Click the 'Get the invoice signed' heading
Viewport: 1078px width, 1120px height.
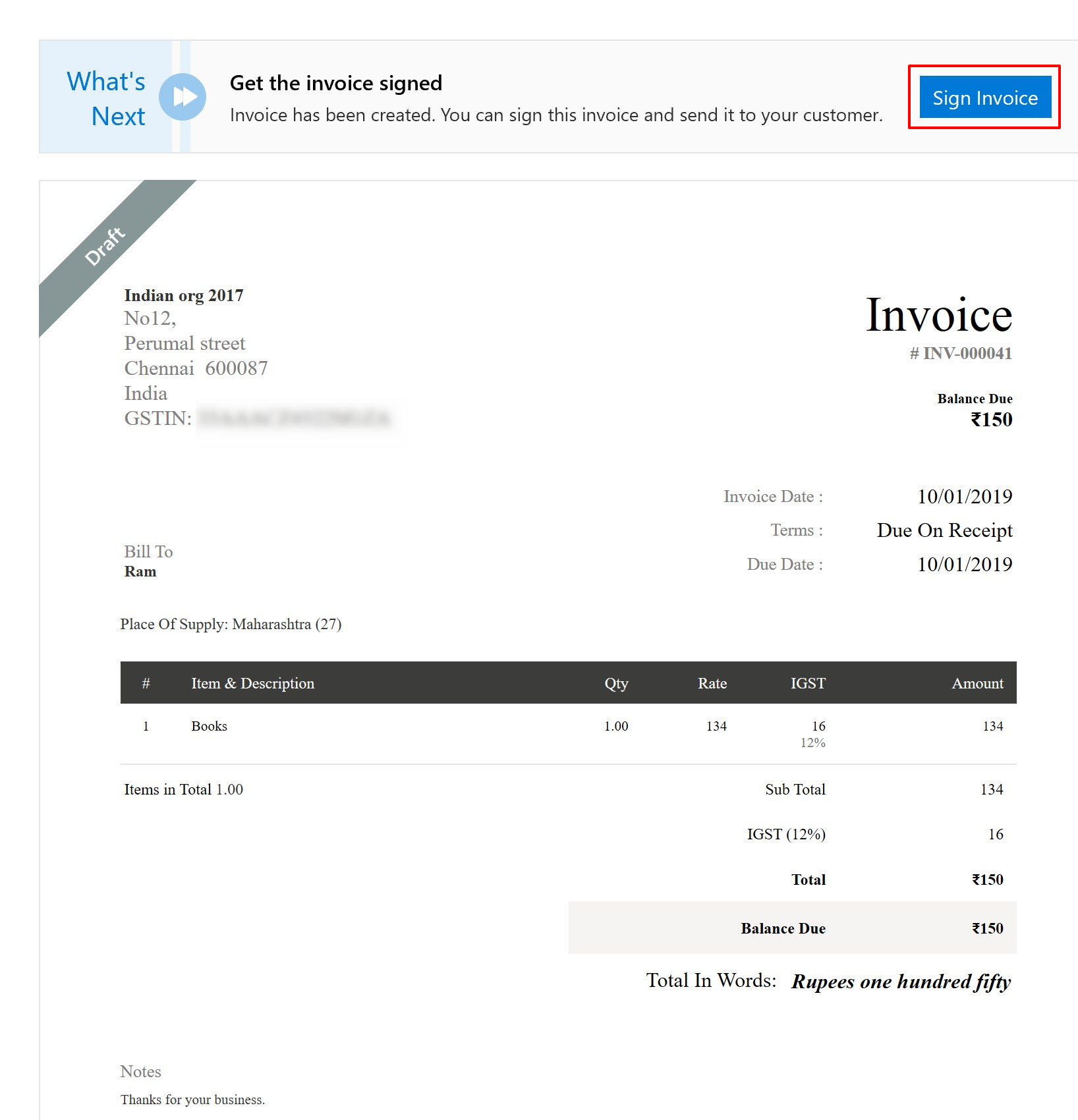coord(335,83)
